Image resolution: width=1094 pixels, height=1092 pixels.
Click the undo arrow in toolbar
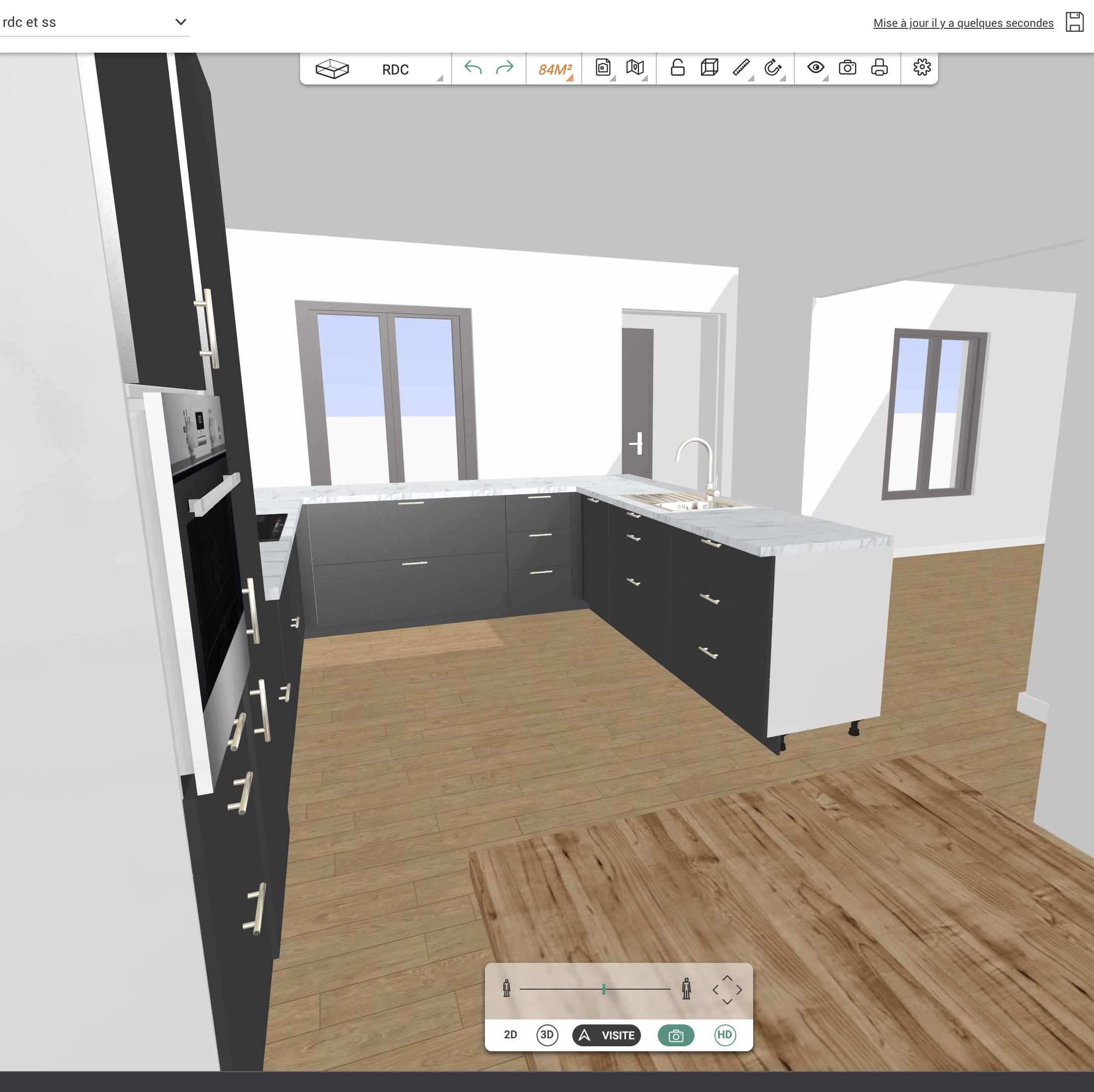(x=473, y=68)
